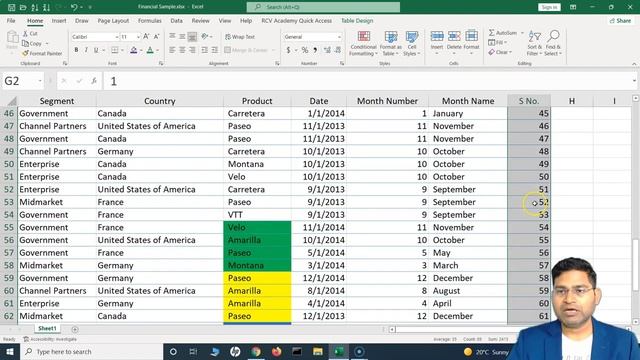Click the S No. column header

click(529, 101)
